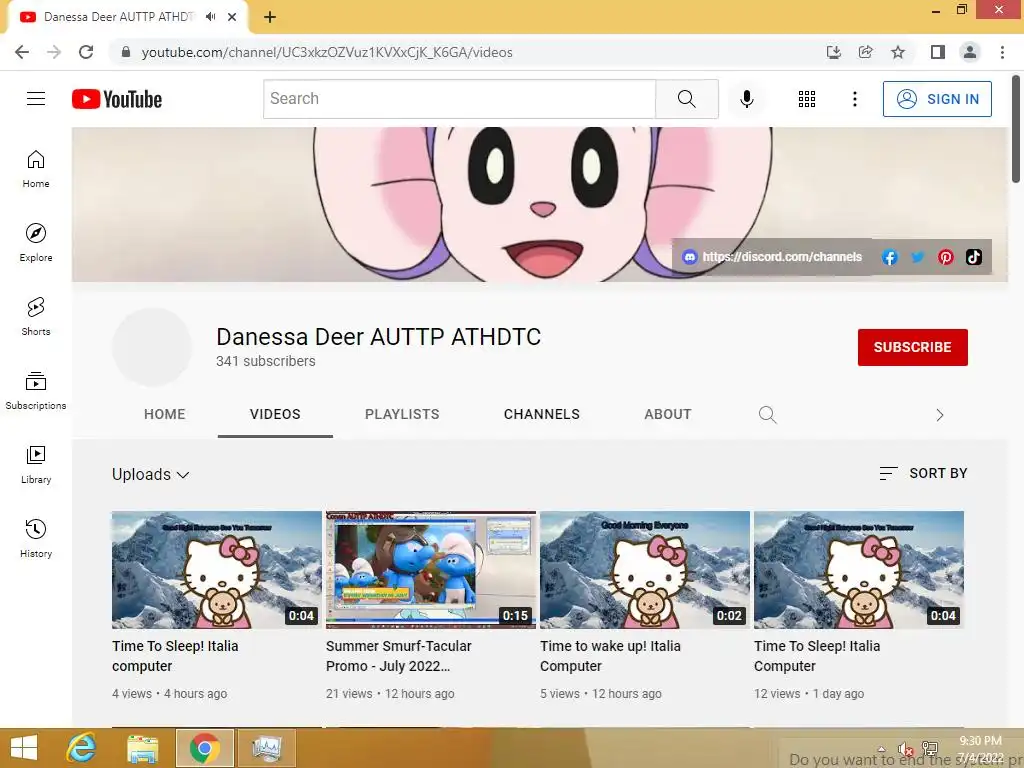
Task: Click the SIGN IN button
Action: click(x=937, y=99)
